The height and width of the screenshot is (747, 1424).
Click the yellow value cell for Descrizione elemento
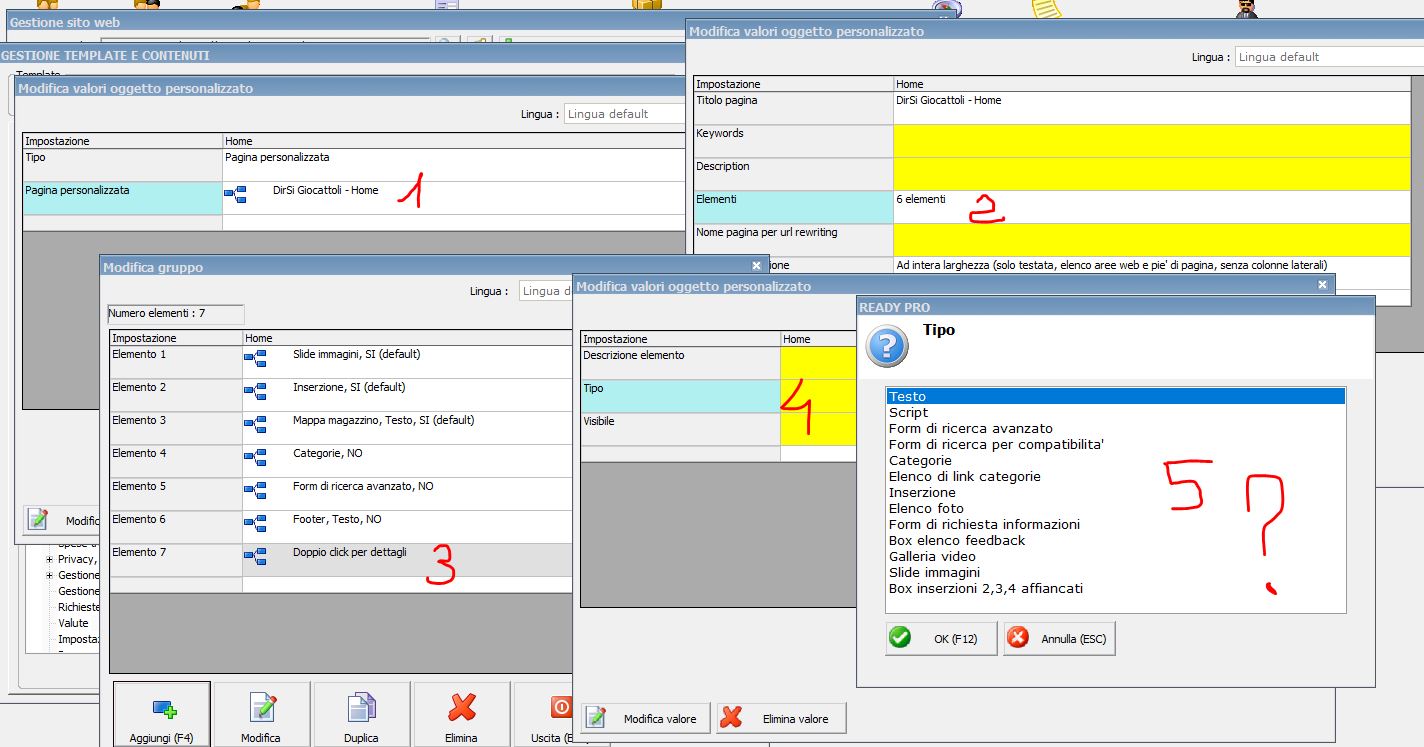coord(818,363)
